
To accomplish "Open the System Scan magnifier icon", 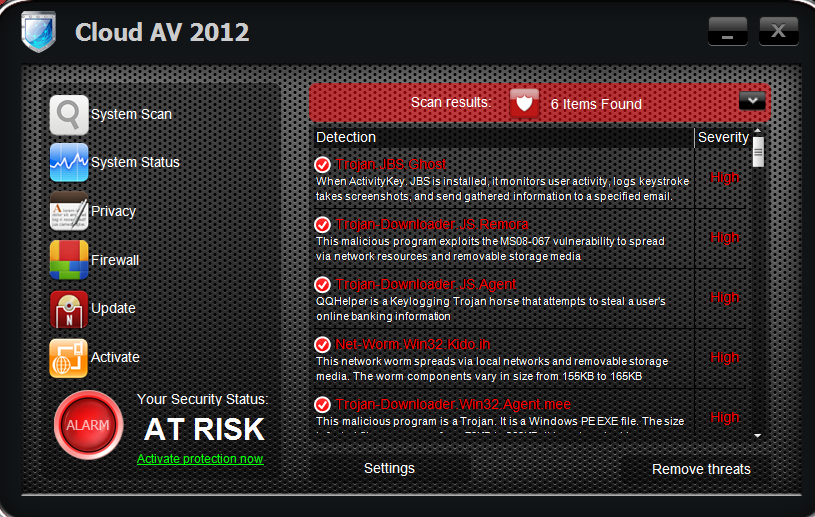I will [69, 114].
